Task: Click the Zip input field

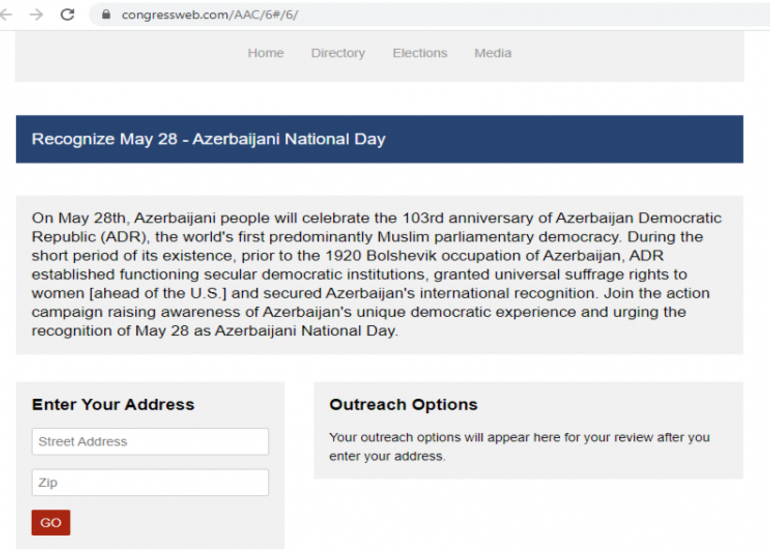Action: 150,482
